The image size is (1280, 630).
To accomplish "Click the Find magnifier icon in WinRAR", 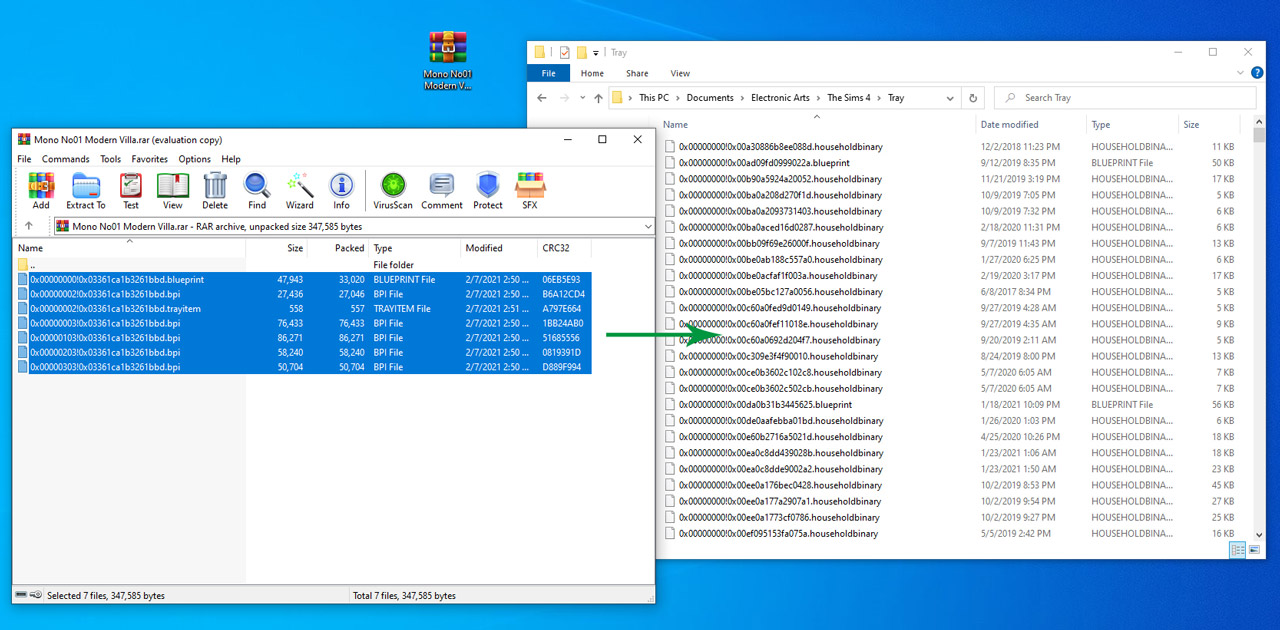I will [257, 190].
